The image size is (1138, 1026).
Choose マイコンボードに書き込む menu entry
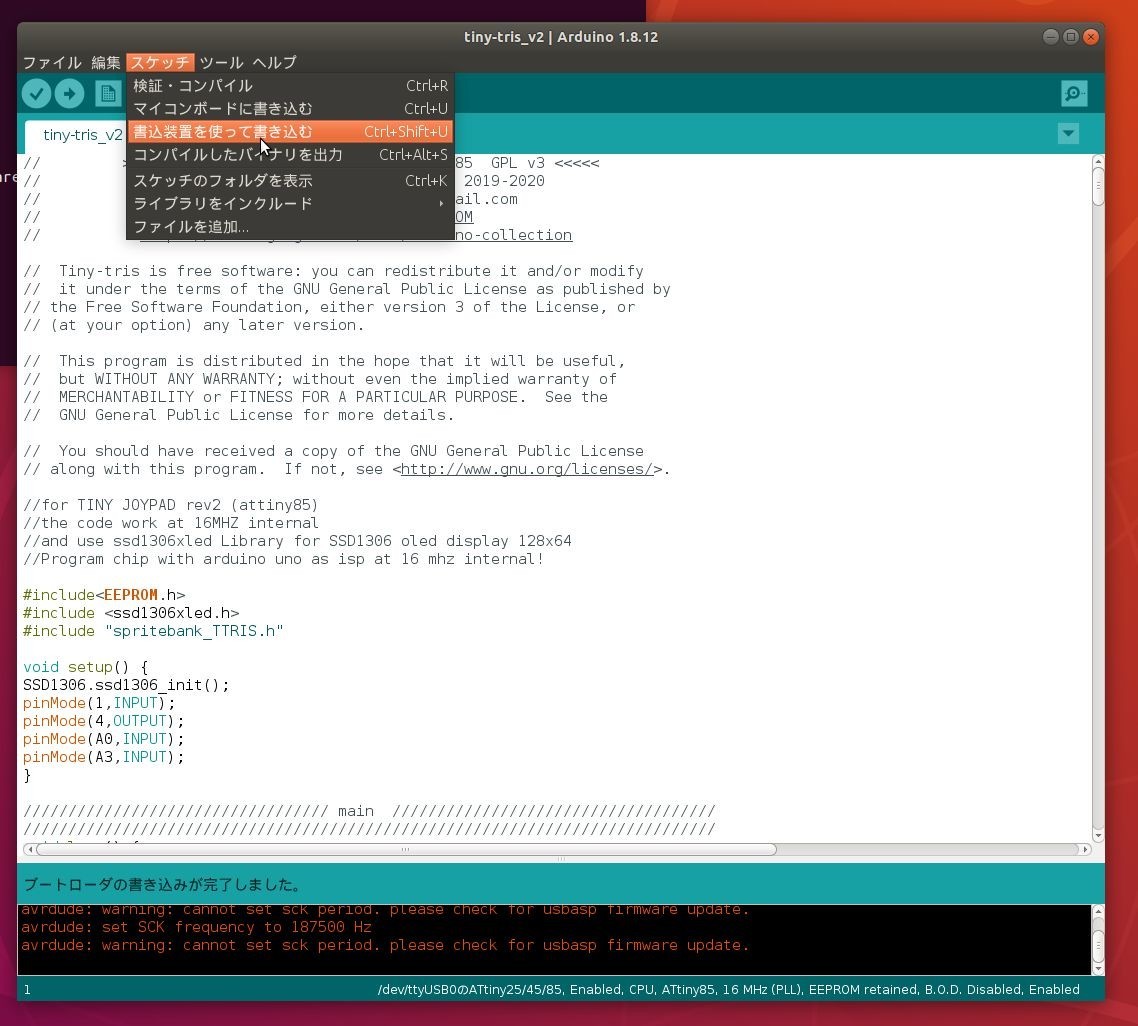click(x=290, y=109)
